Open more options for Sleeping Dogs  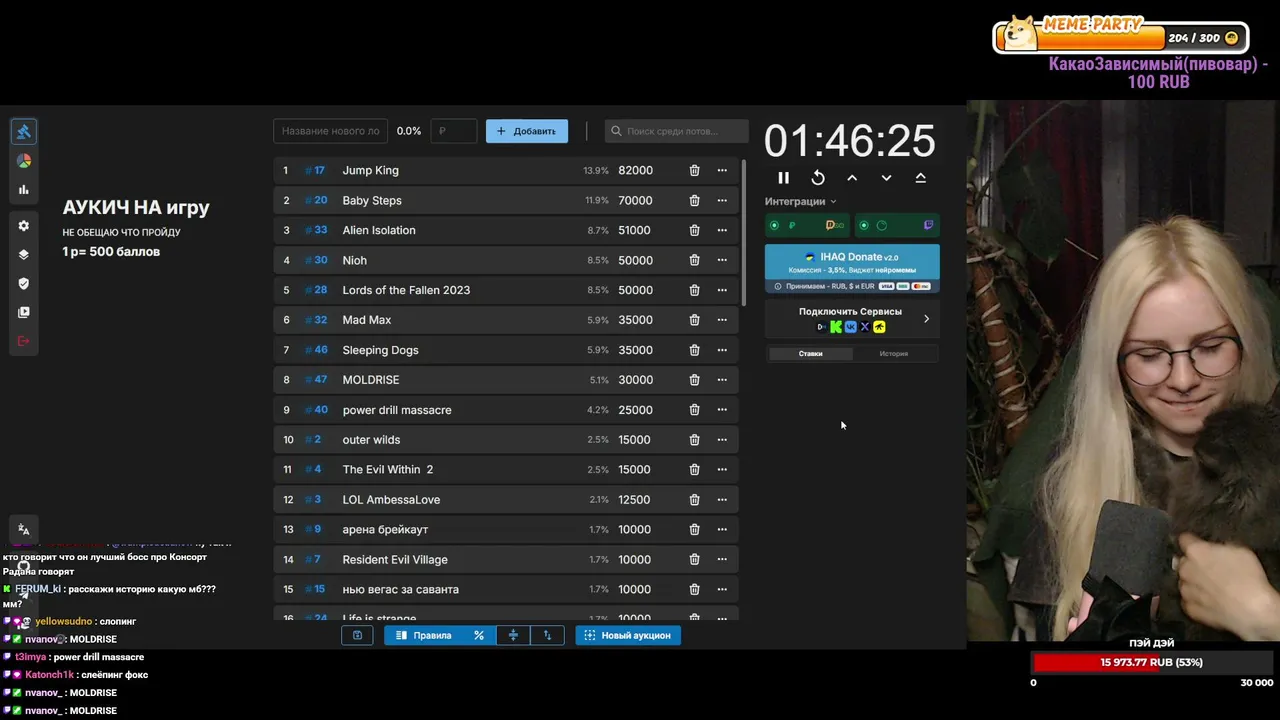pyautogui.click(x=722, y=350)
